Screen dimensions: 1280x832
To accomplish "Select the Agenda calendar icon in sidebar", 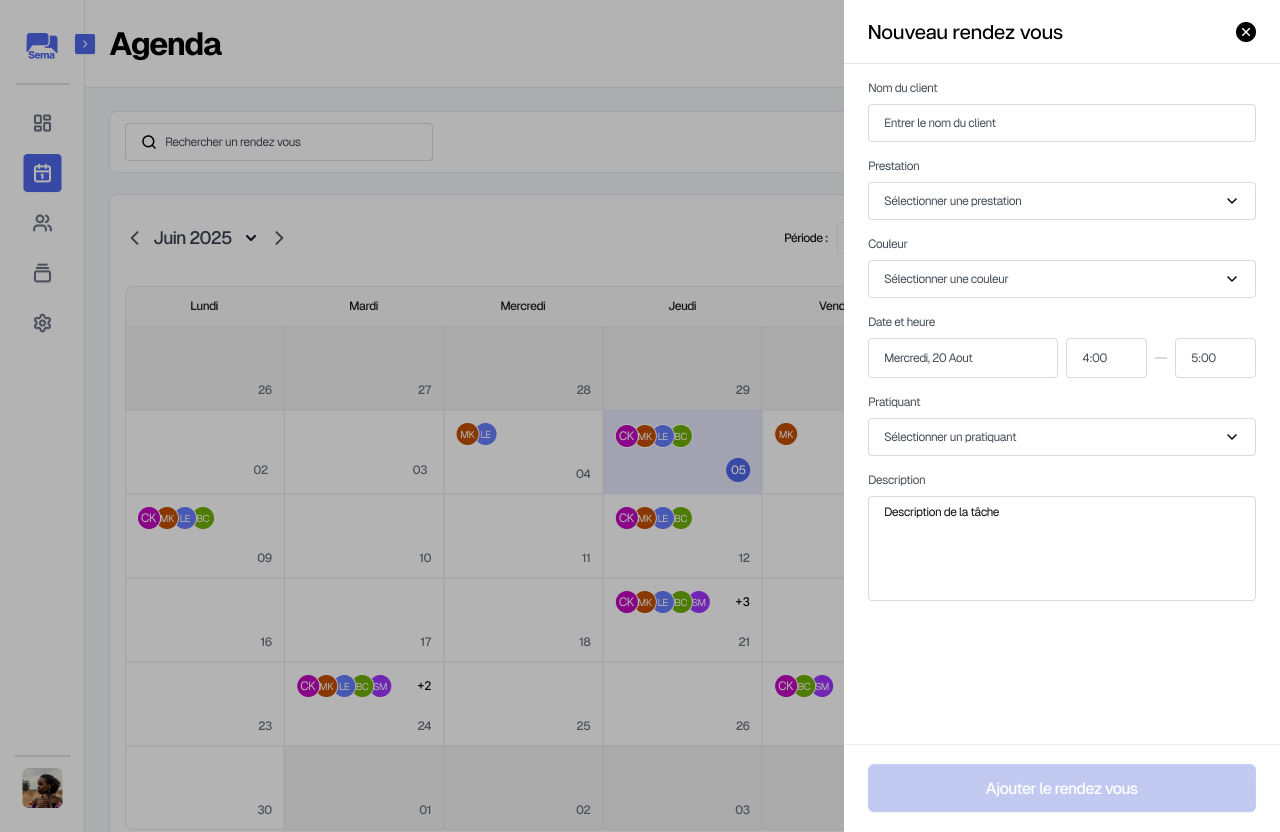I will coord(42,173).
